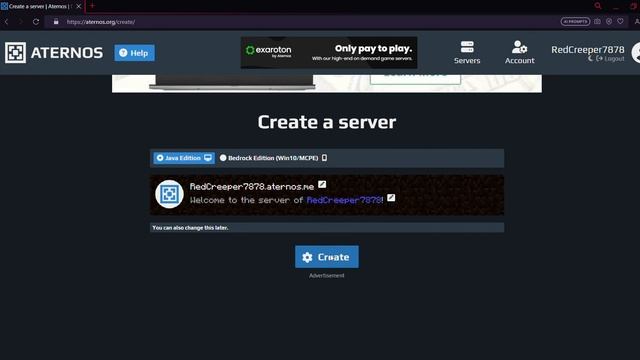640x360 pixels.
Task: Edit the server address pencil icon
Action: tap(322, 184)
